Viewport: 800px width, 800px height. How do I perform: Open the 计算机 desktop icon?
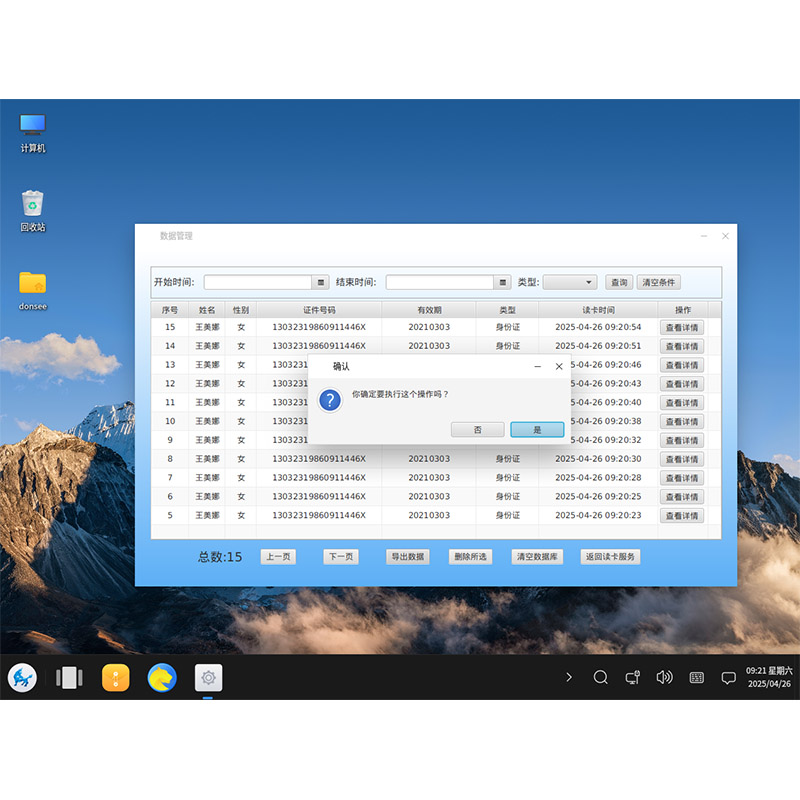(33, 125)
